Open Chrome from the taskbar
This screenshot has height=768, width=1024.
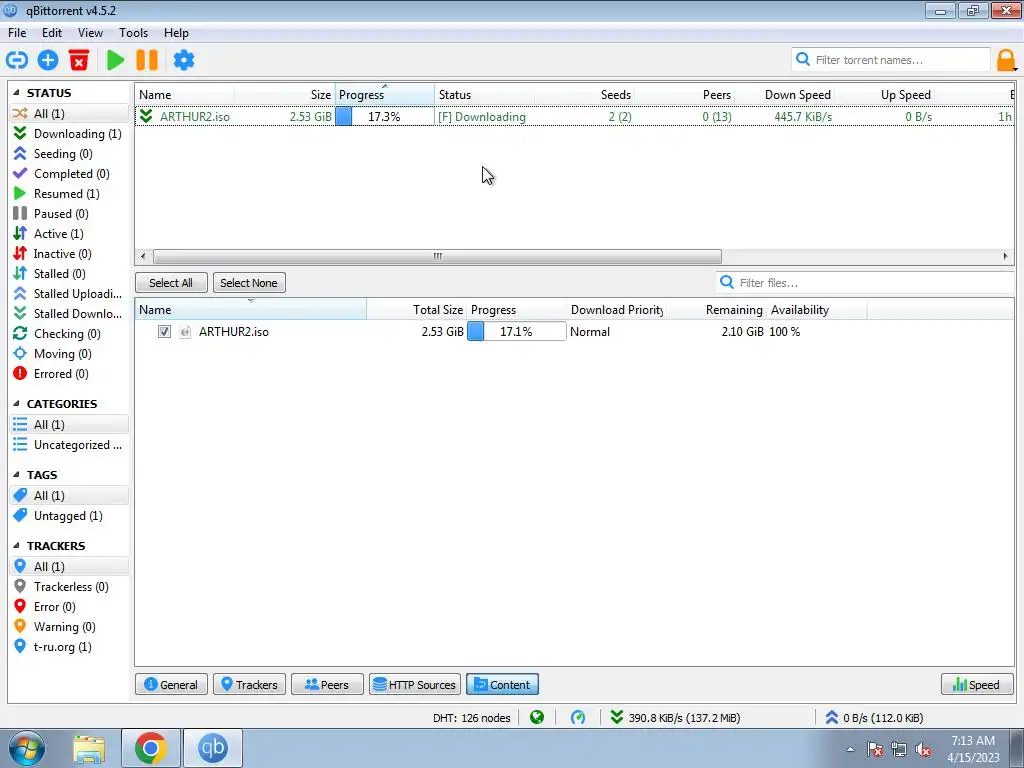tap(150, 748)
